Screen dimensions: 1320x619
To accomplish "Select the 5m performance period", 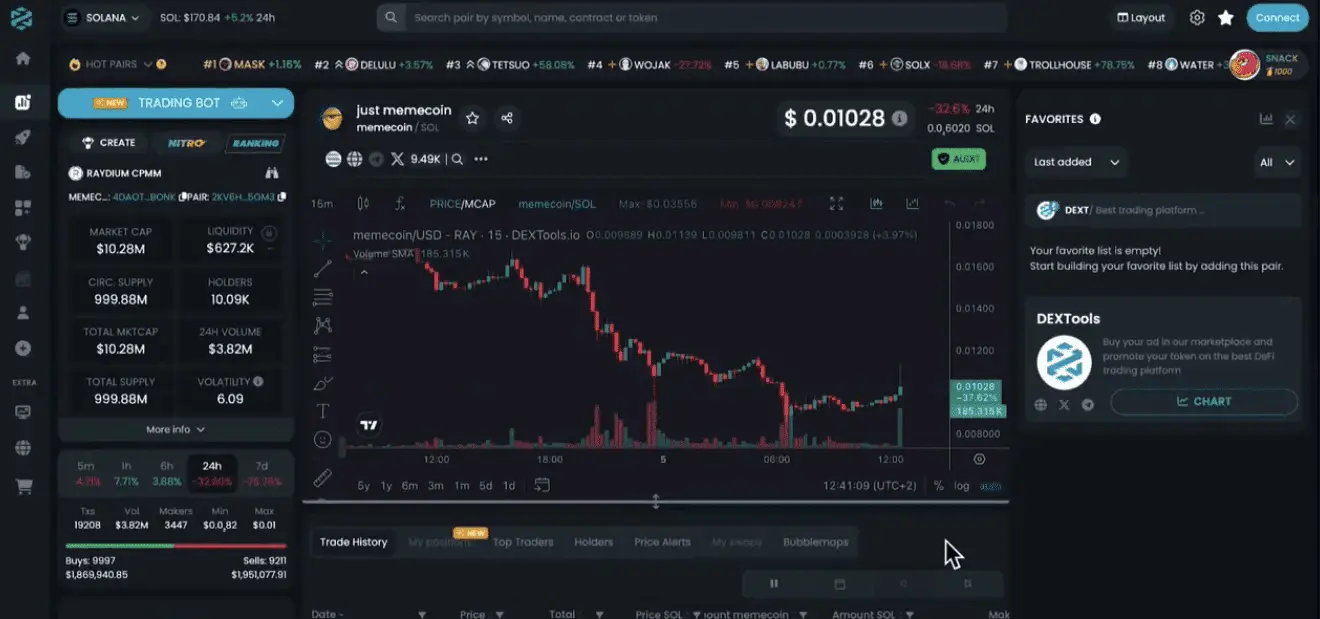I will point(86,473).
